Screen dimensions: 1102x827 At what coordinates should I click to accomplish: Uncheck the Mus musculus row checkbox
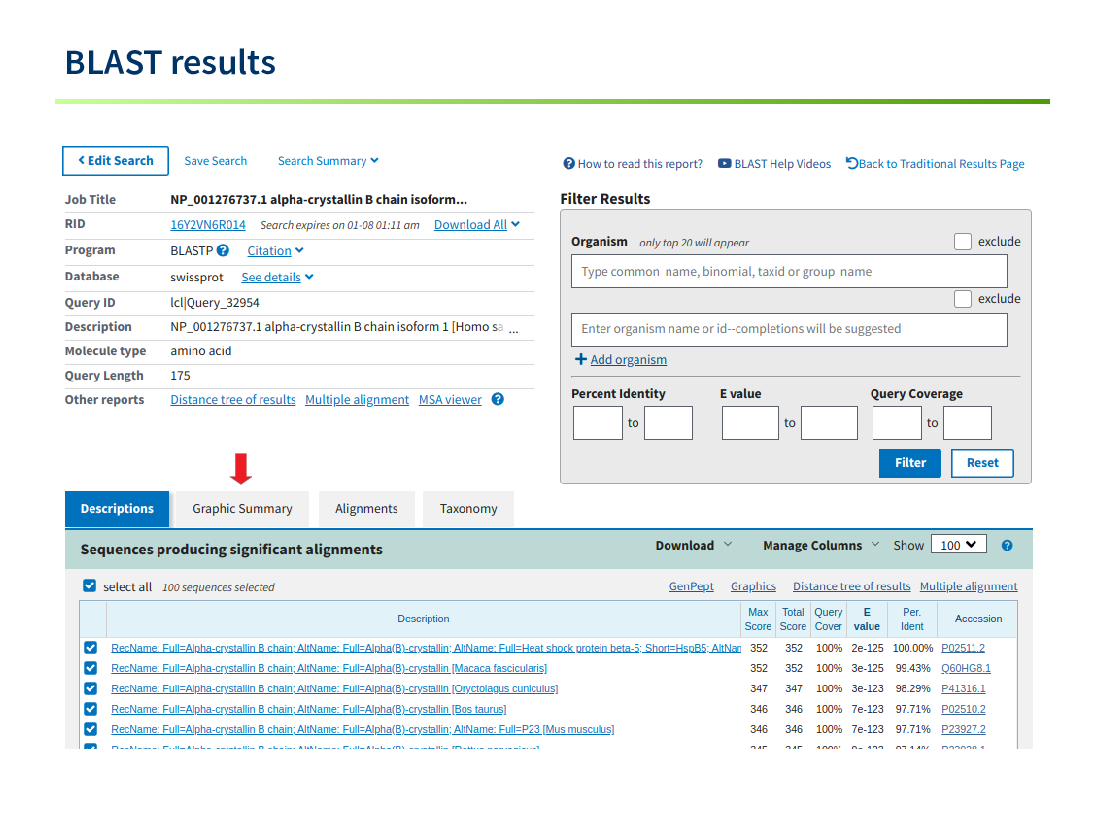tap(91, 729)
